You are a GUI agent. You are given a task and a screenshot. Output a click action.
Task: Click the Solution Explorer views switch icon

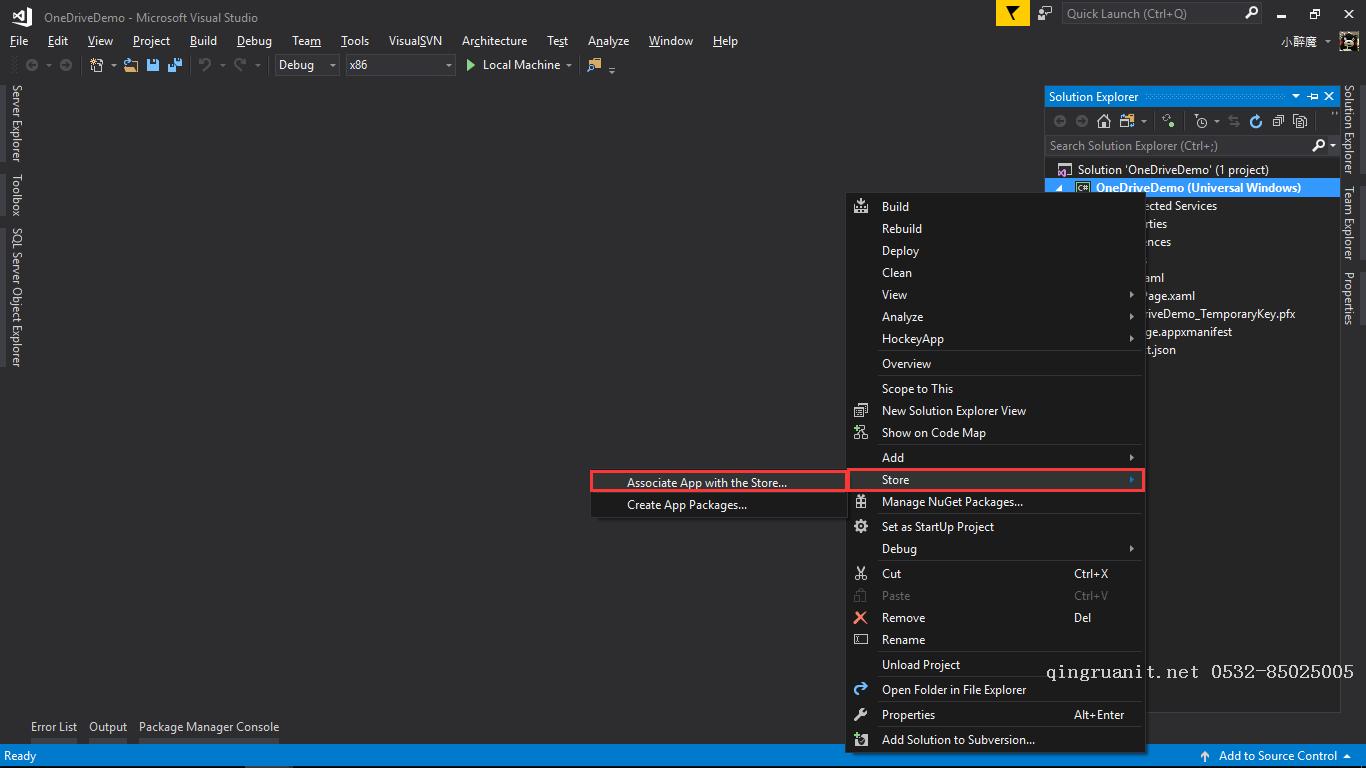(x=1127, y=121)
